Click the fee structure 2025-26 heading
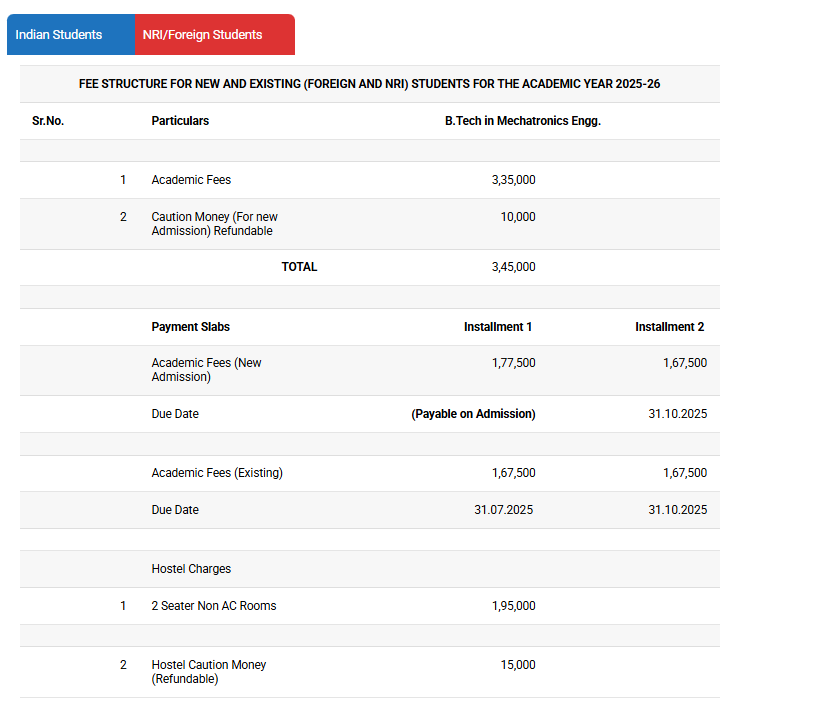This screenshot has height=722, width=830. point(369,84)
